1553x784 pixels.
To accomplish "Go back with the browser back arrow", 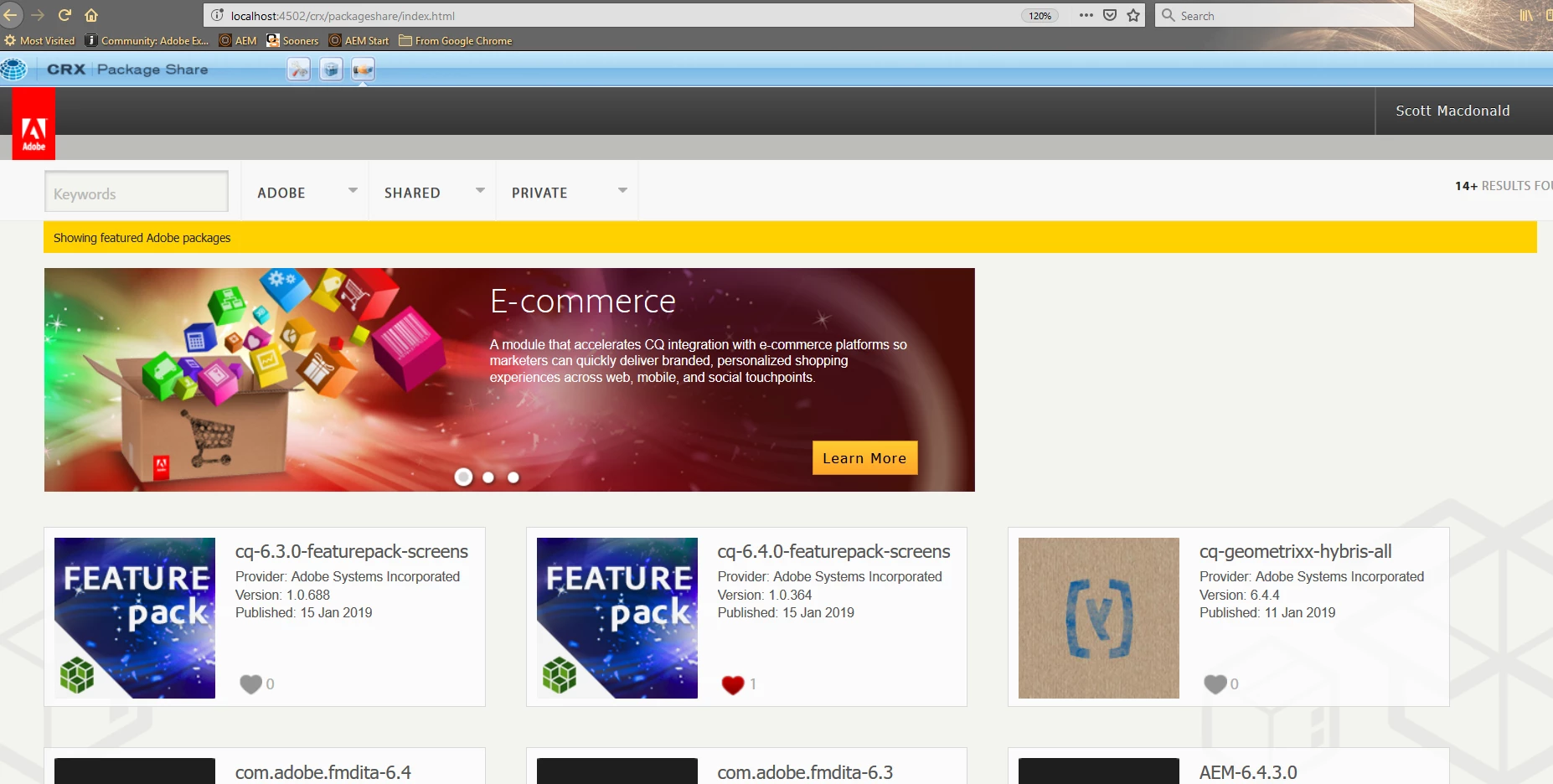I will (9, 15).
